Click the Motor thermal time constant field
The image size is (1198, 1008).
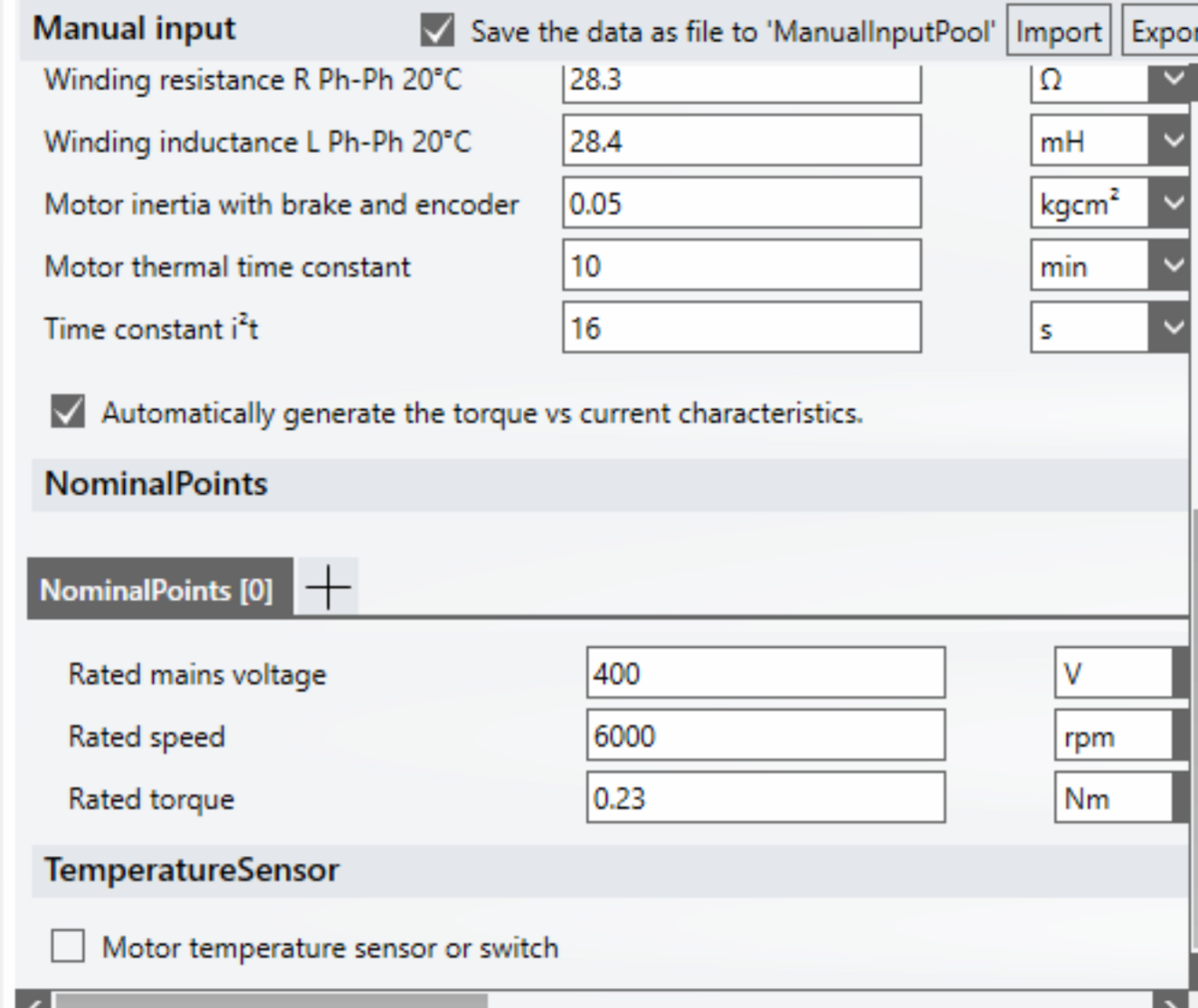[741, 266]
